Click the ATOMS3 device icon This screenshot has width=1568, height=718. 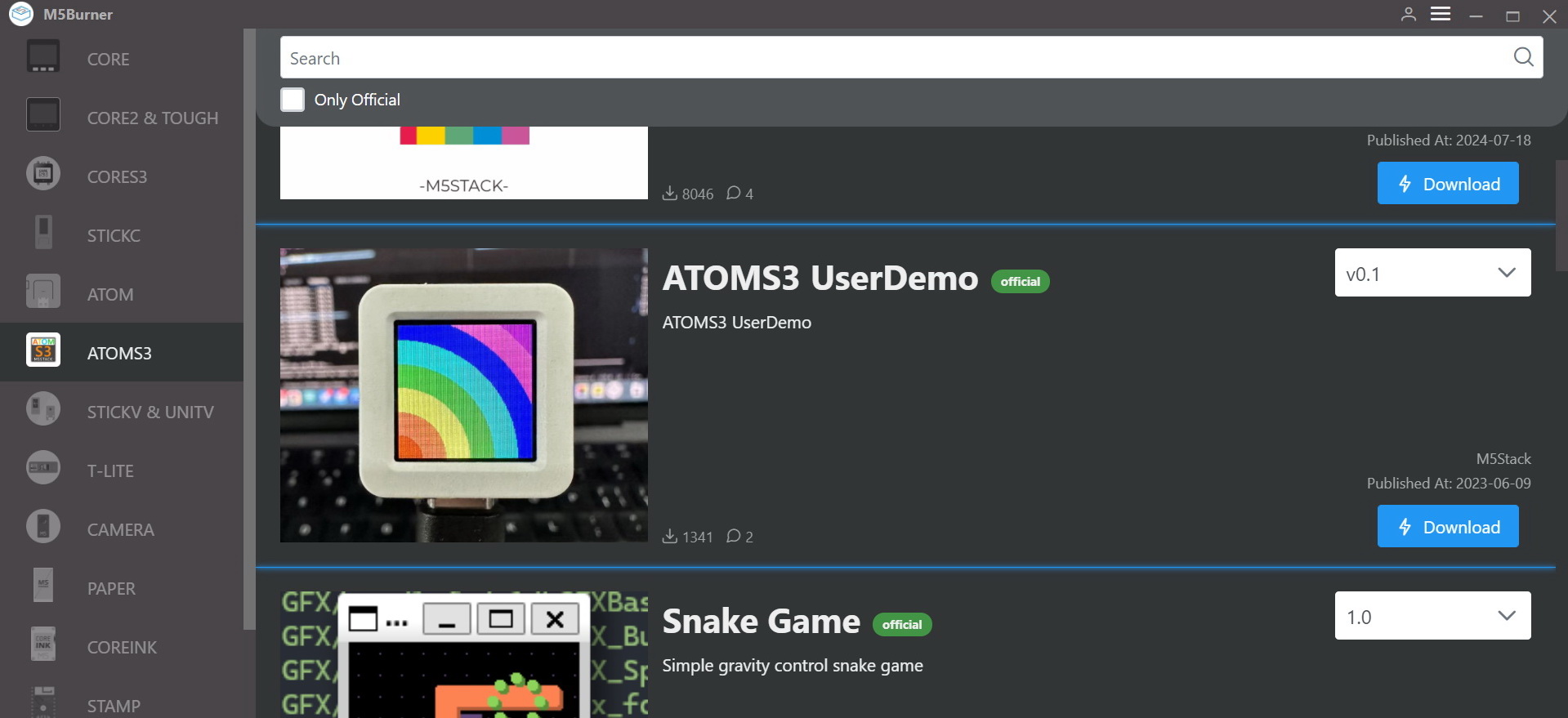[x=42, y=350]
